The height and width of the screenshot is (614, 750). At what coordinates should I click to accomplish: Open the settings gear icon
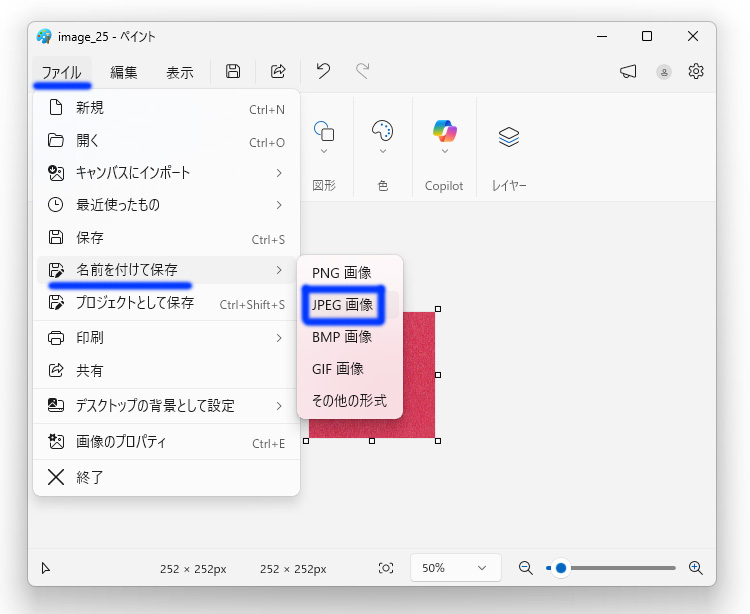[696, 71]
